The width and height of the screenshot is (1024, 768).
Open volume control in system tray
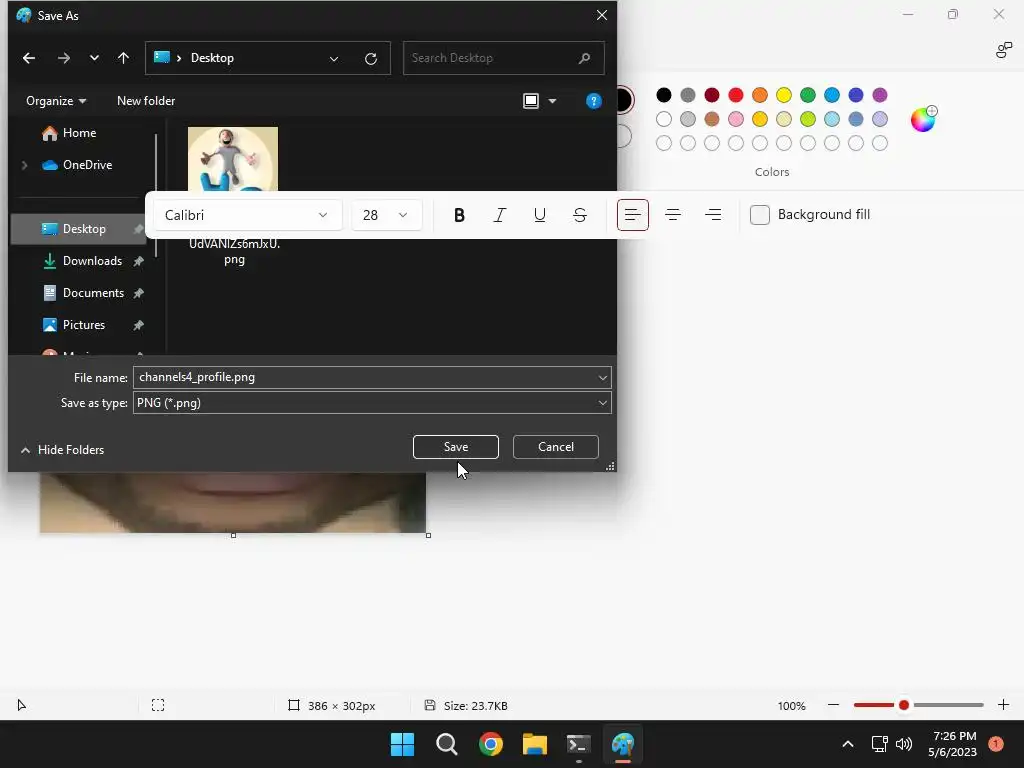(904, 744)
